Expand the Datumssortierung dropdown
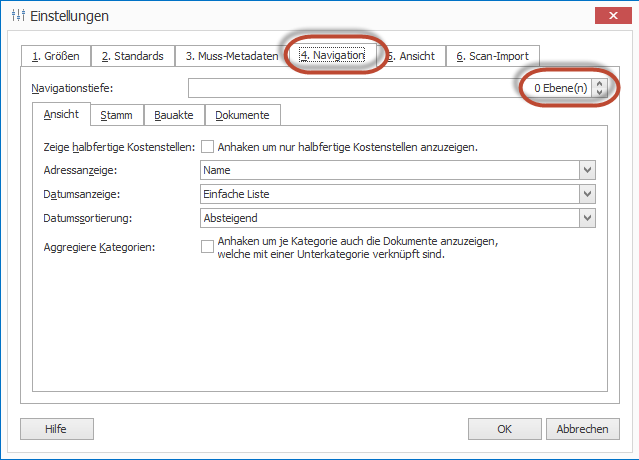The width and height of the screenshot is (639, 460). pos(588,217)
